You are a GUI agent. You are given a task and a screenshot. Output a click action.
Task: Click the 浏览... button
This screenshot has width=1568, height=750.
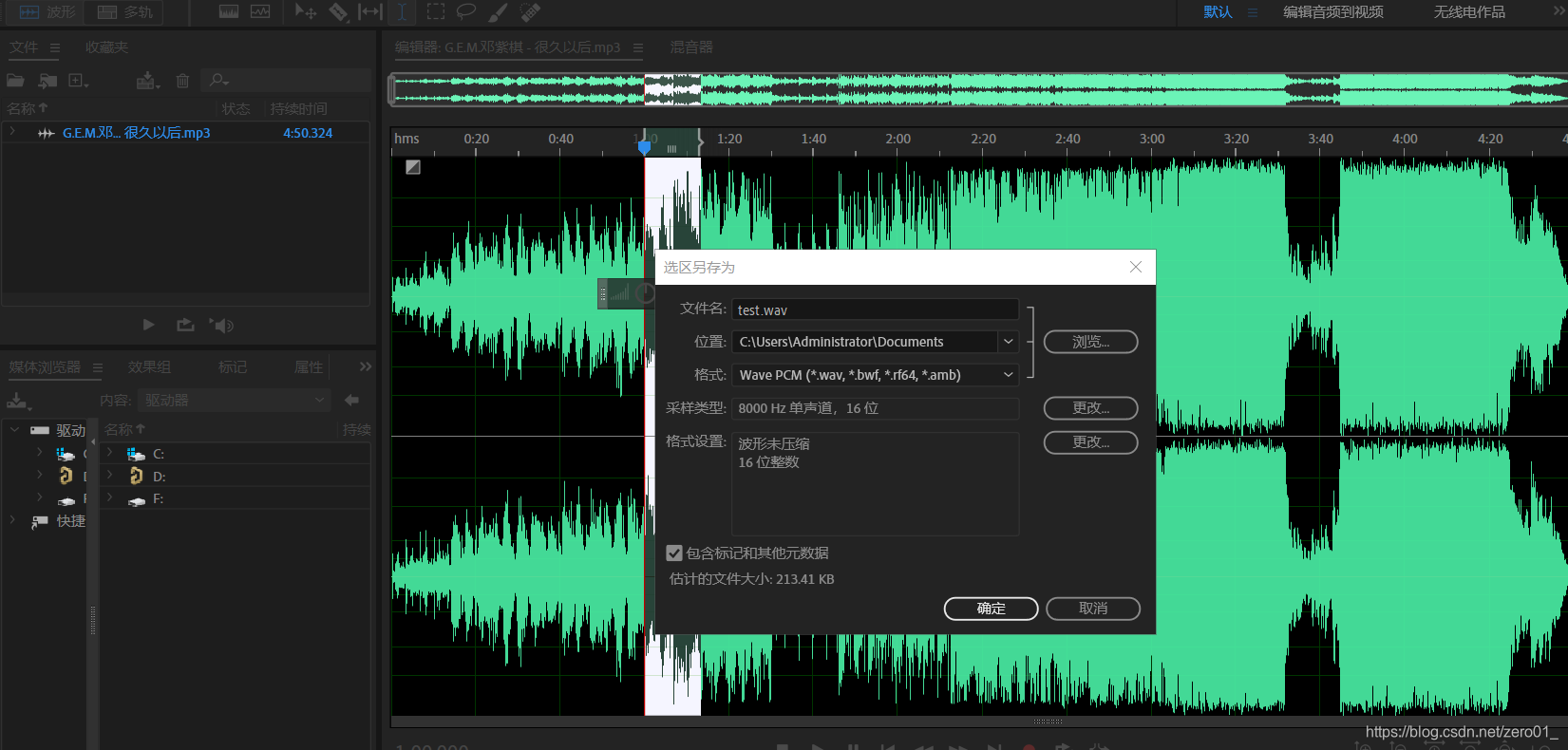1090,342
